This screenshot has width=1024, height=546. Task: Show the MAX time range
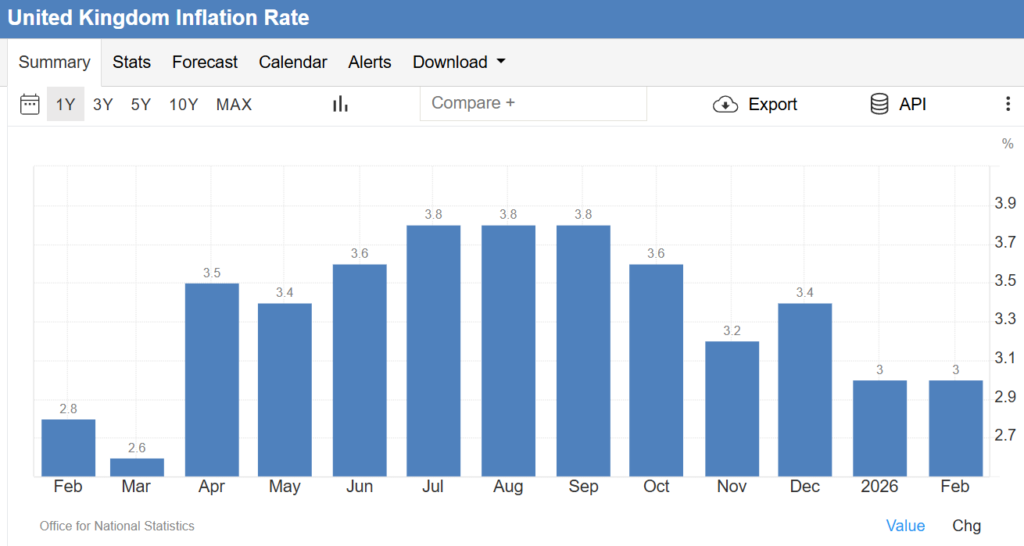click(x=234, y=104)
